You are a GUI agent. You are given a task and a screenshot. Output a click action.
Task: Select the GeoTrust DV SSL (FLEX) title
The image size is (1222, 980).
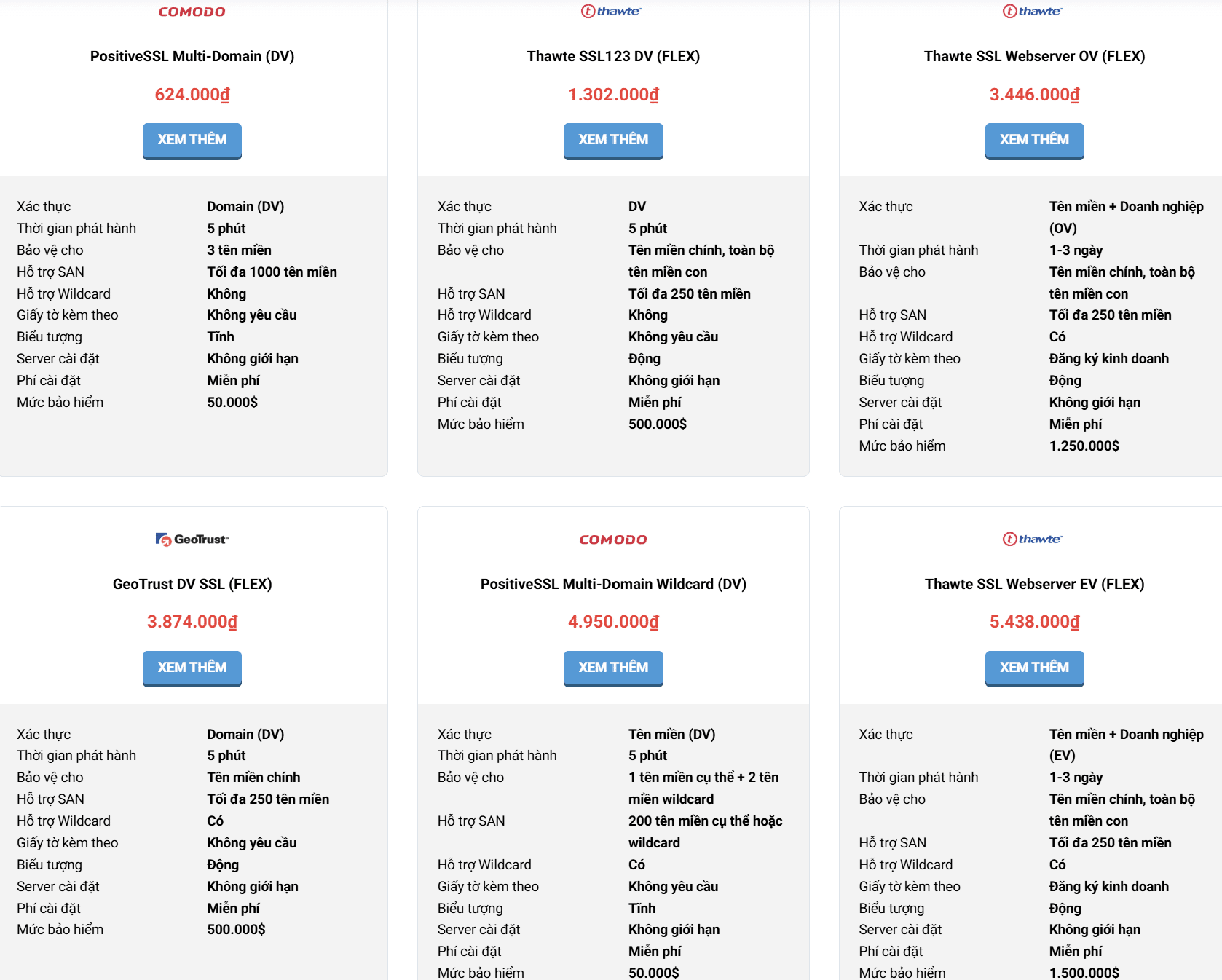pyautogui.click(x=192, y=584)
